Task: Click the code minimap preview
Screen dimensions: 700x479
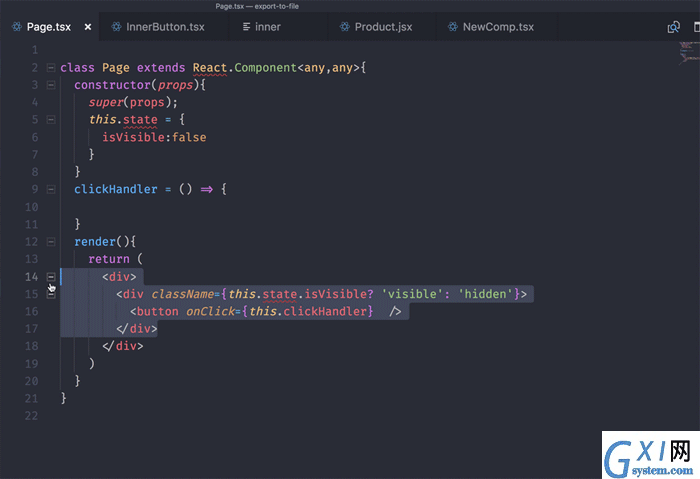Action: (689, 53)
